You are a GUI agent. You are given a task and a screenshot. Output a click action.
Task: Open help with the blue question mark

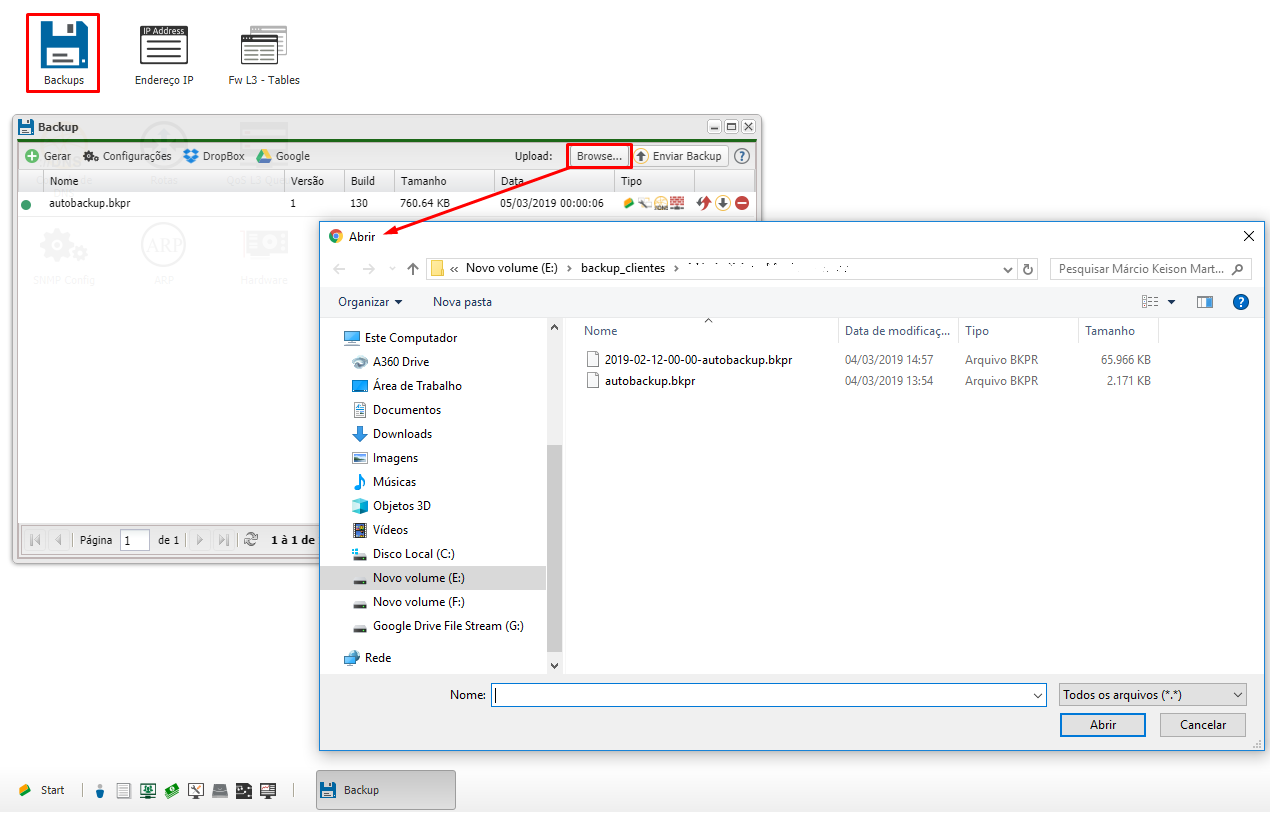(1241, 302)
